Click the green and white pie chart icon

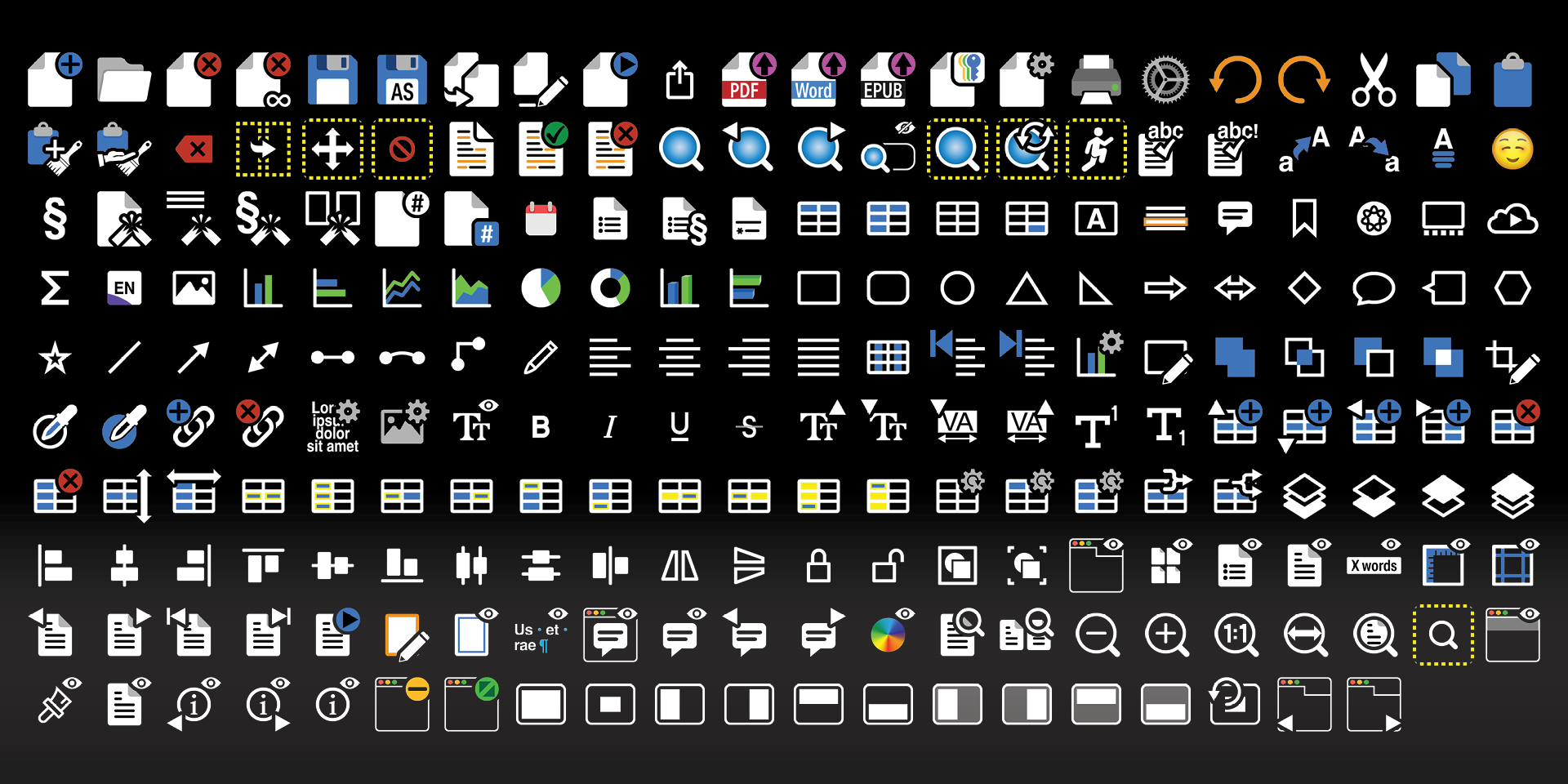tap(541, 288)
